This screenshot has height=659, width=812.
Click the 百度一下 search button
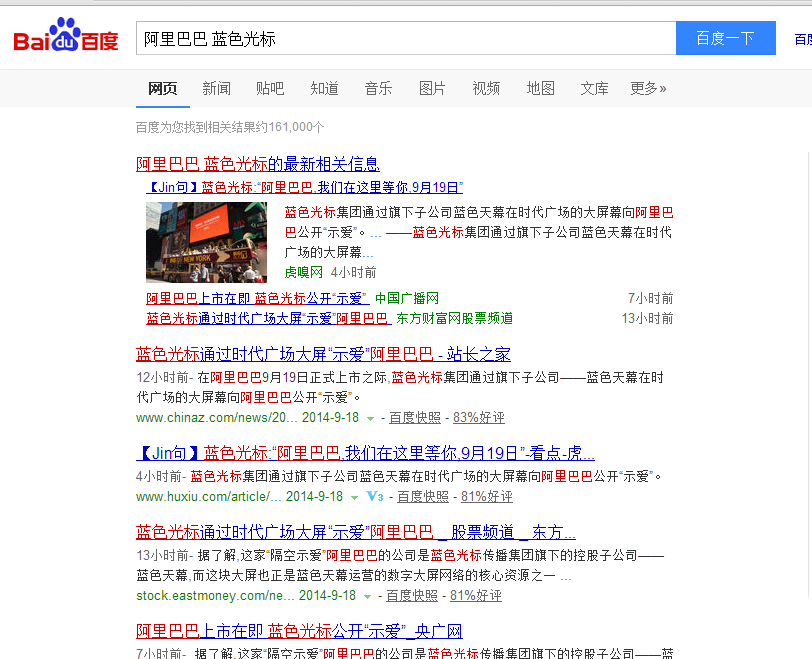(726, 38)
